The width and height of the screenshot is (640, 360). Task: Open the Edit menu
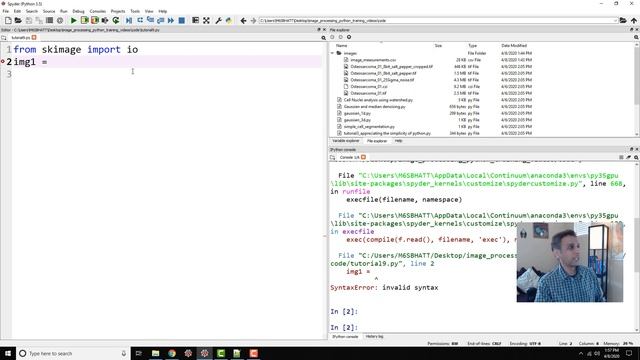pyautogui.click(x=17, y=11)
